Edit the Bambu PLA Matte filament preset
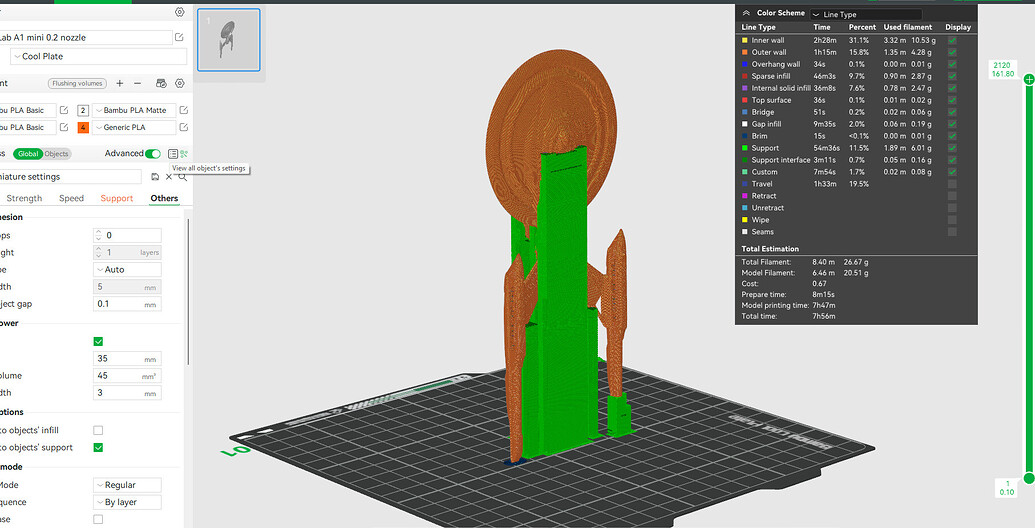The width and height of the screenshot is (1035, 528). 184,110
